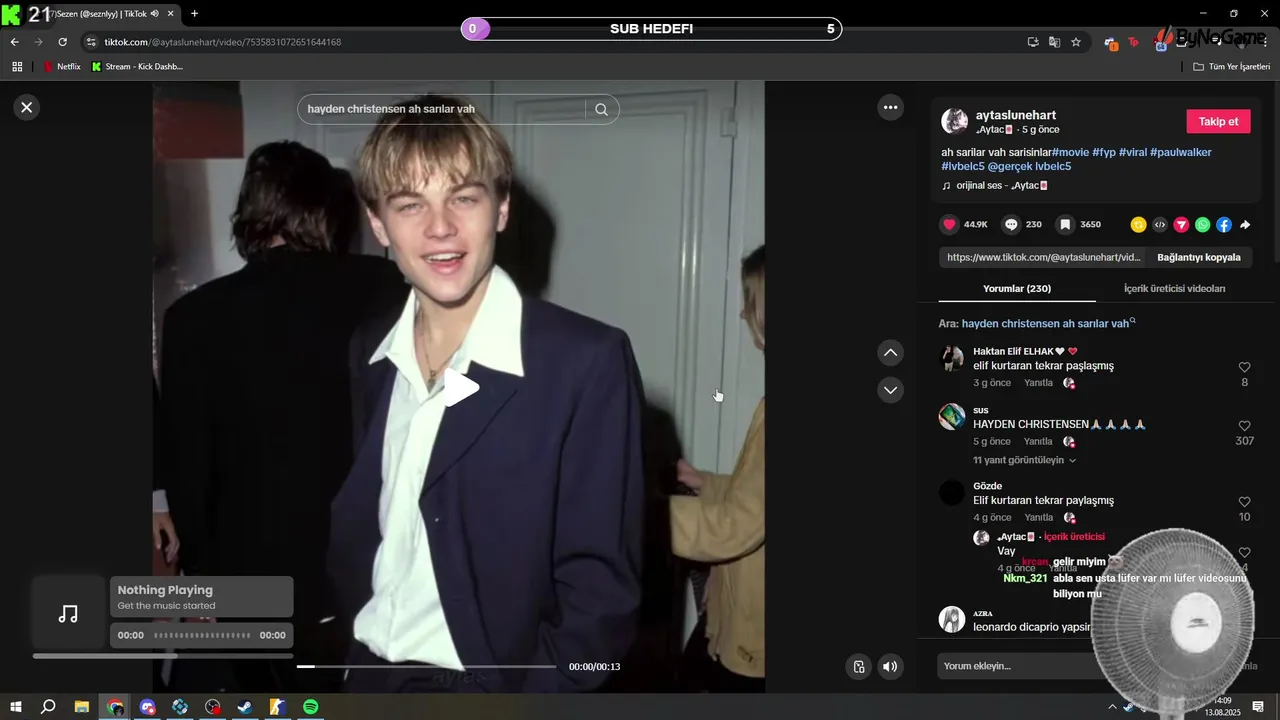Like Gözde's comment
The width and height of the screenshot is (1280, 720).
(1244, 502)
